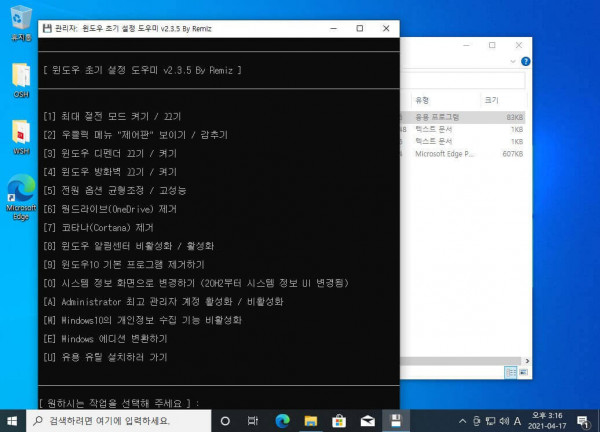Click menu line [A] Administrator 계정

tap(163, 302)
